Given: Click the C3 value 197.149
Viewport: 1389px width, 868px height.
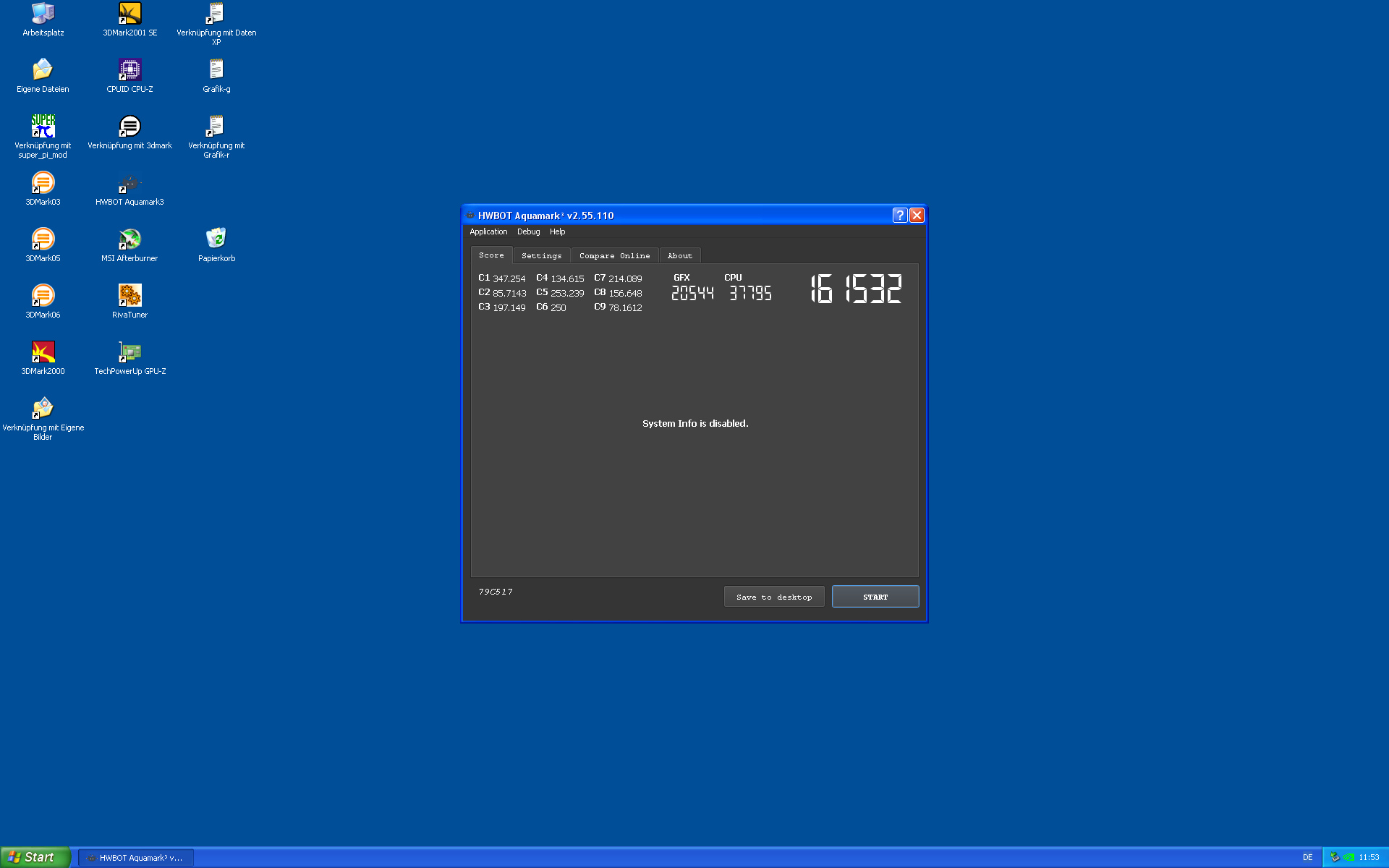Looking at the screenshot, I should tap(509, 307).
